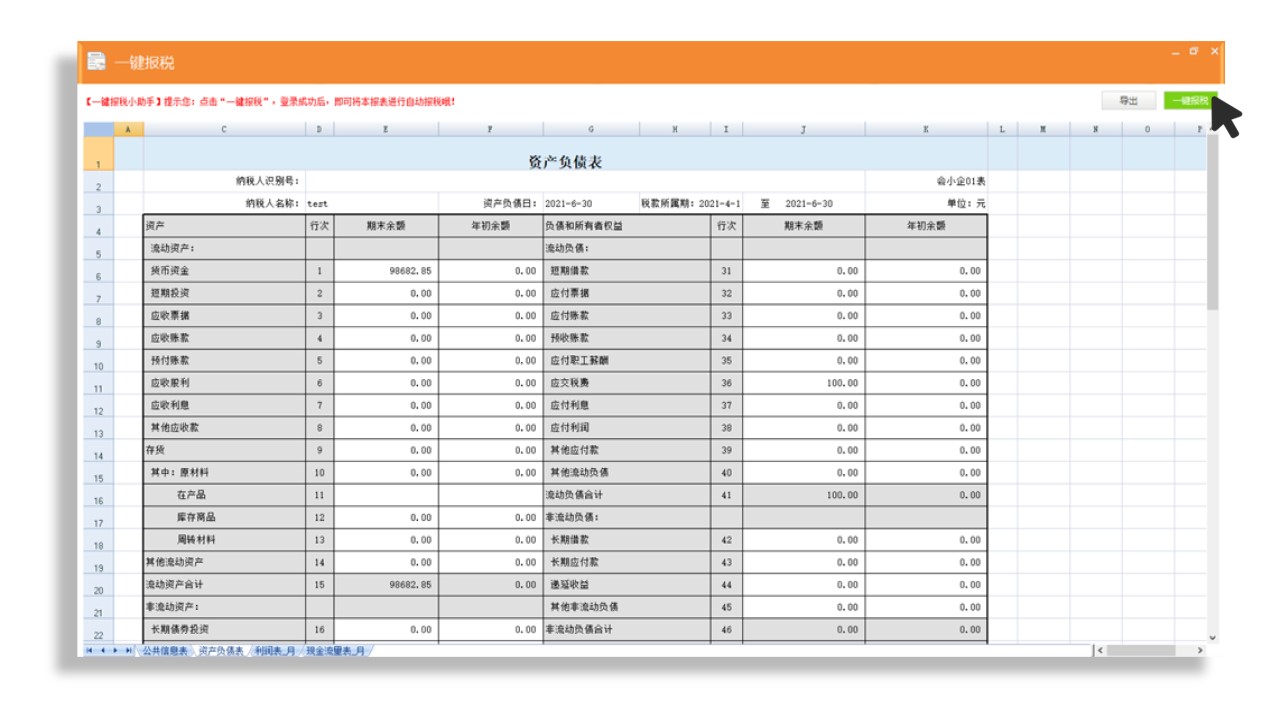Open the 现金流量表_月 sheet tab
The width and height of the screenshot is (1280, 720).
(337, 651)
